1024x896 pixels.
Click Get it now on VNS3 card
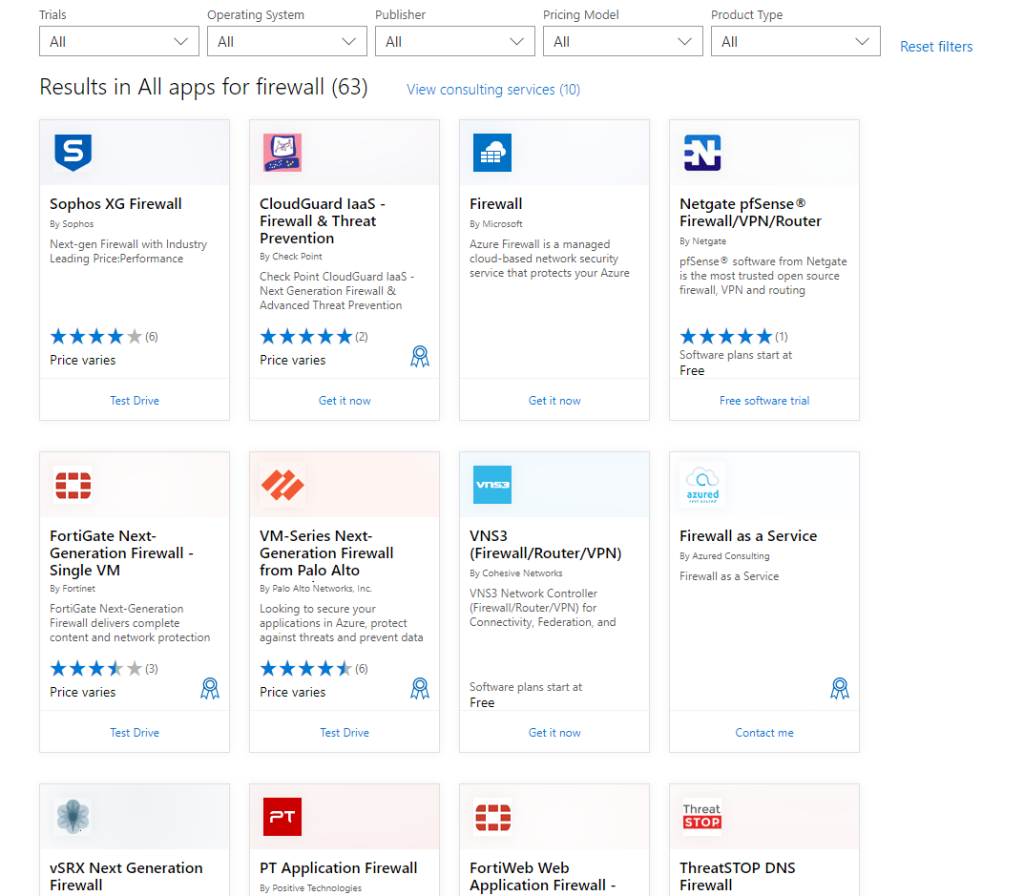click(x=554, y=733)
